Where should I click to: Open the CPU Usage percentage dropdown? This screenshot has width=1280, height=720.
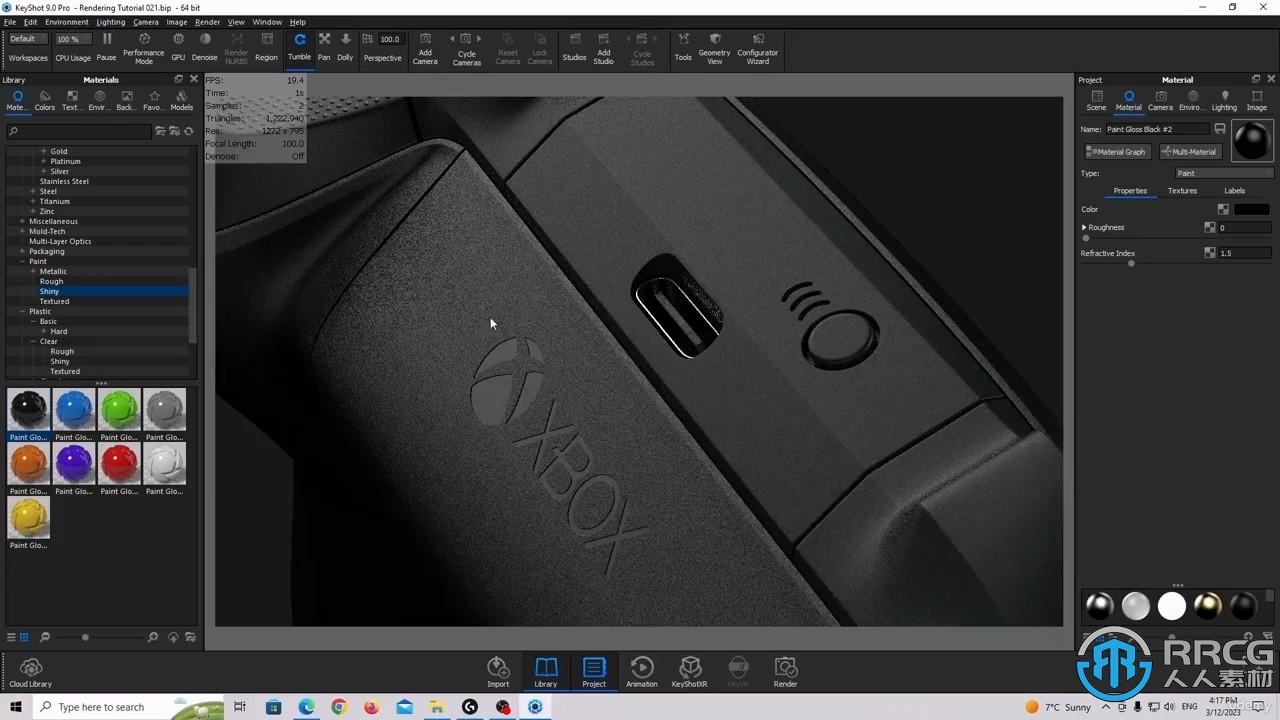pos(72,39)
